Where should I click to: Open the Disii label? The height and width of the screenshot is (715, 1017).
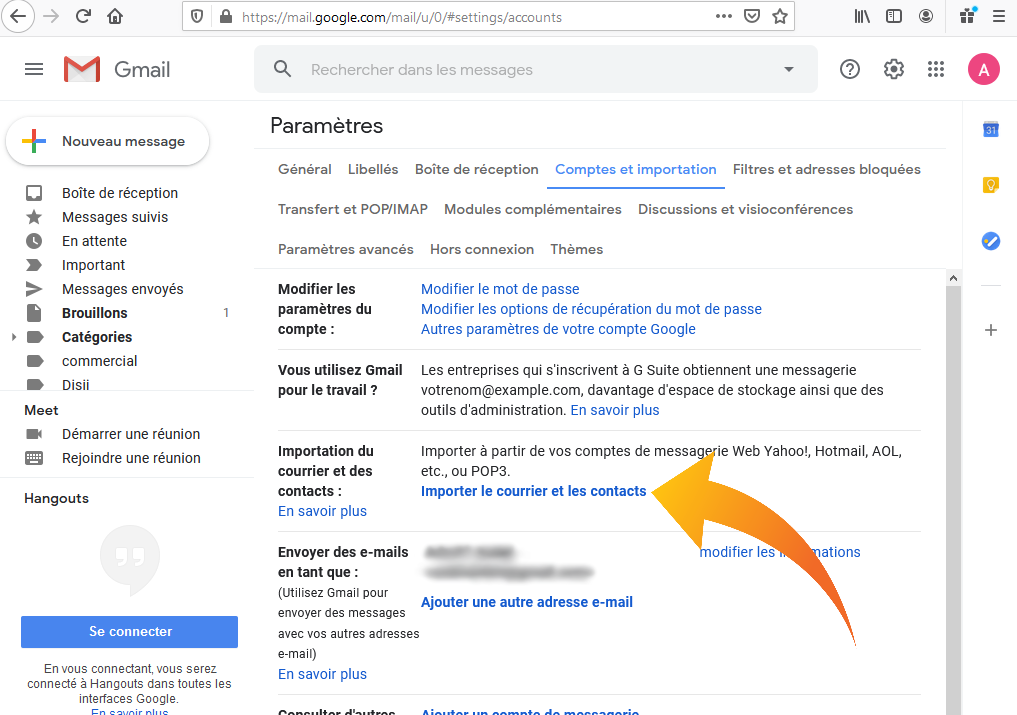tap(75, 384)
